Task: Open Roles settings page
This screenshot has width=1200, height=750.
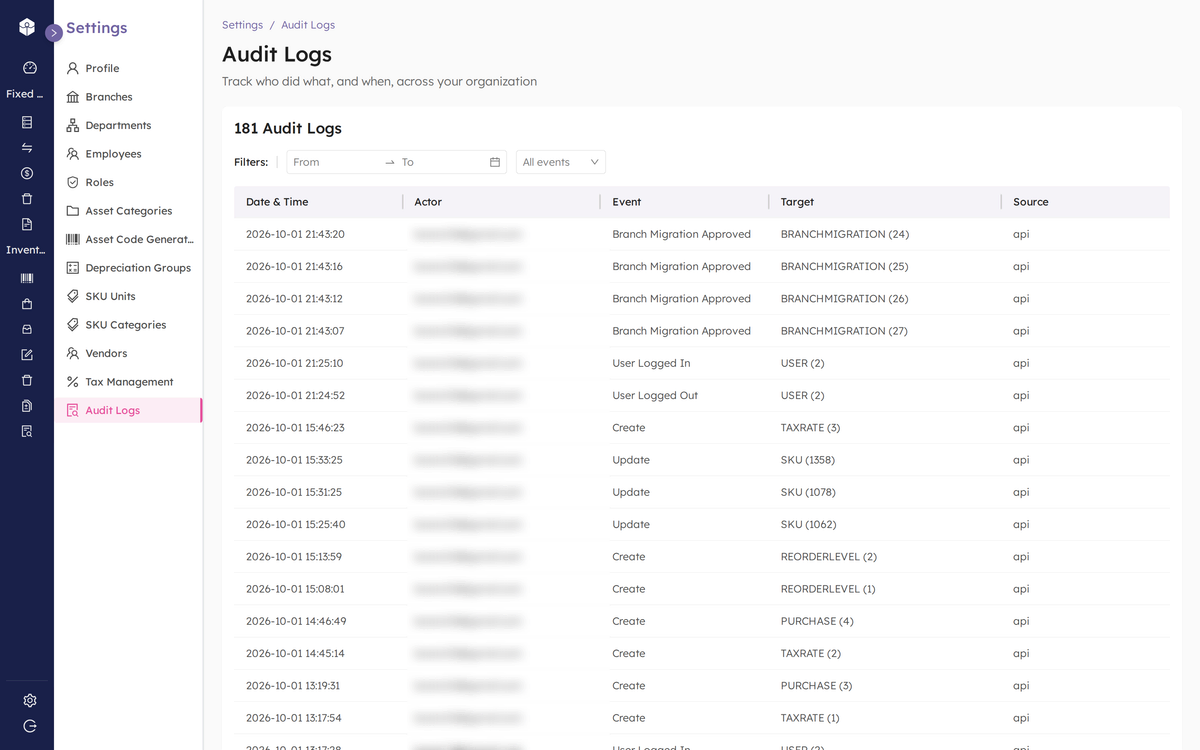Action: (x=128, y=182)
